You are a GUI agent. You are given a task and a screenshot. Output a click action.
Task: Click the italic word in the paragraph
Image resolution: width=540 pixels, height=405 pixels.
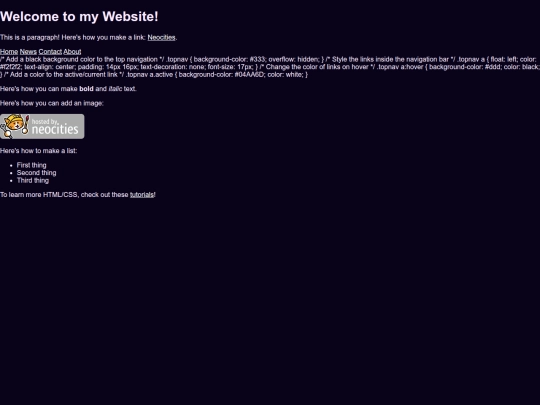tap(115, 89)
